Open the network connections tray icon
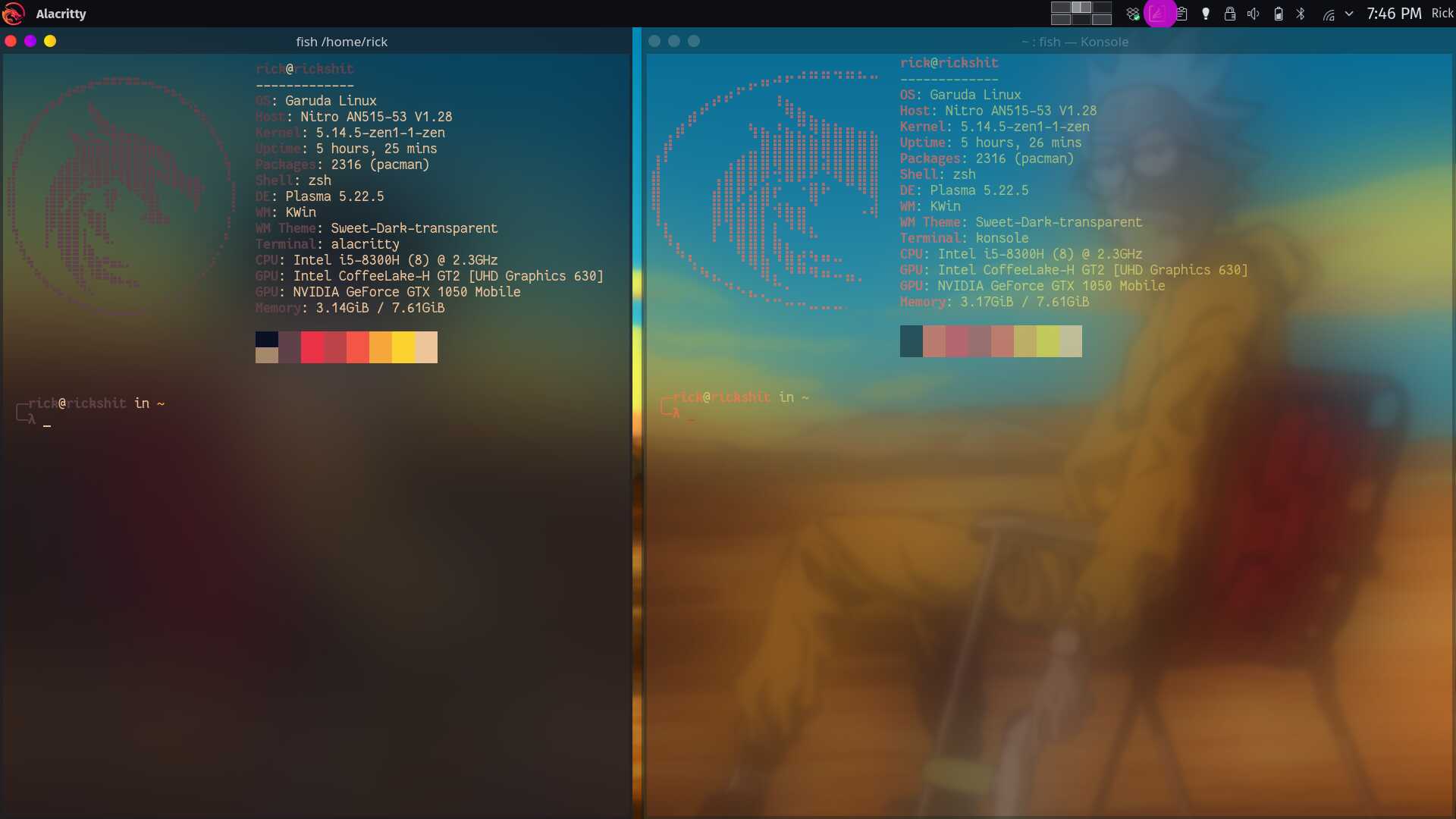Image resolution: width=1456 pixels, height=819 pixels. click(x=1329, y=14)
